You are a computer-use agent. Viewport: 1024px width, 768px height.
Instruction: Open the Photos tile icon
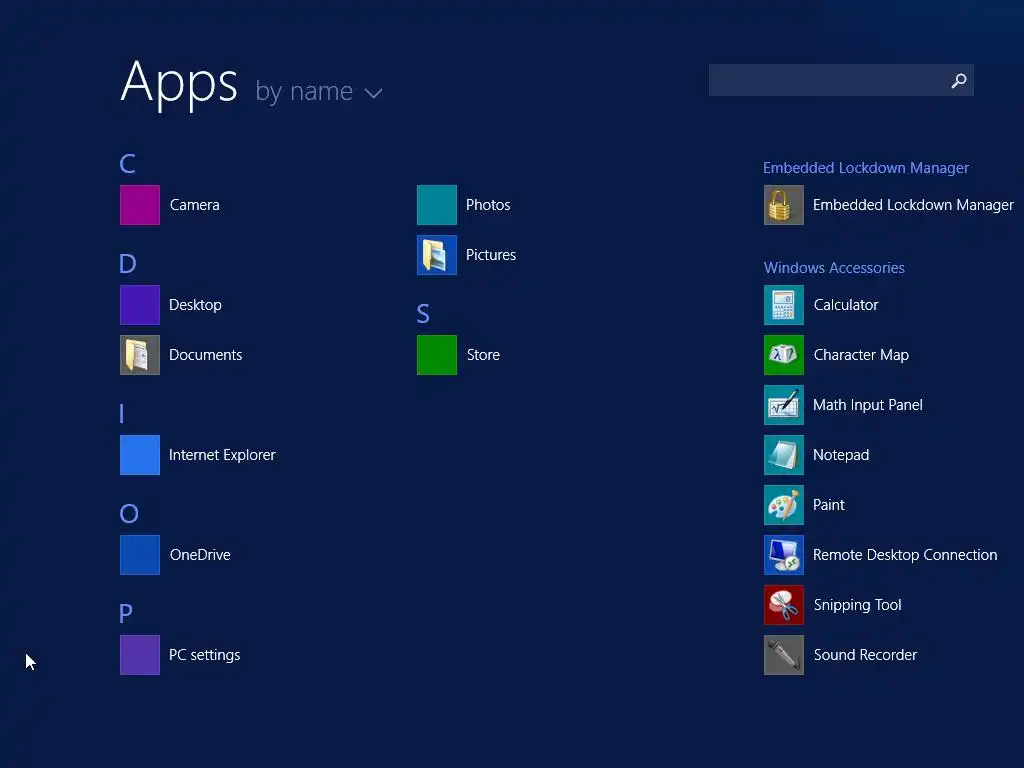tap(437, 205)
